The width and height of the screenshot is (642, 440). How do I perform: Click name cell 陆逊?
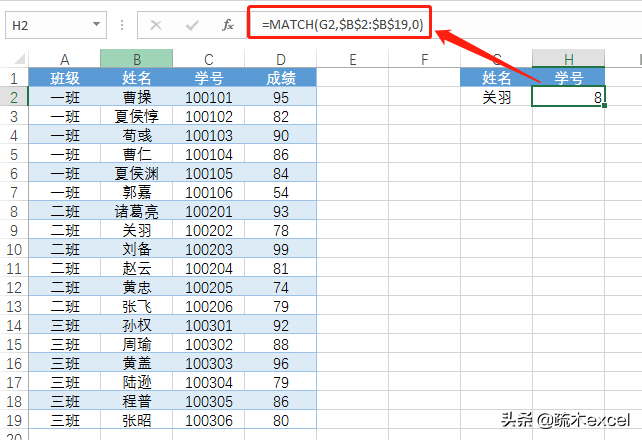(137, 382)
